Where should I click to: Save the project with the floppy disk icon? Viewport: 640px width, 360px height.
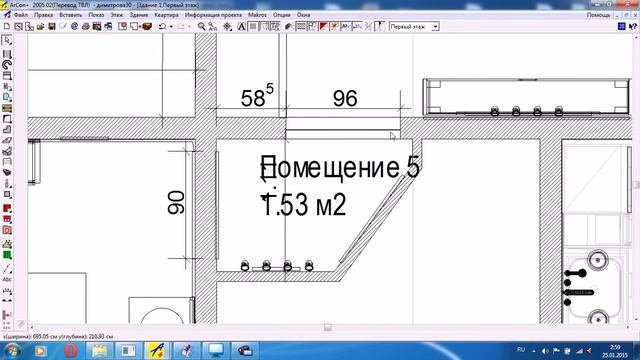(51, 27)
